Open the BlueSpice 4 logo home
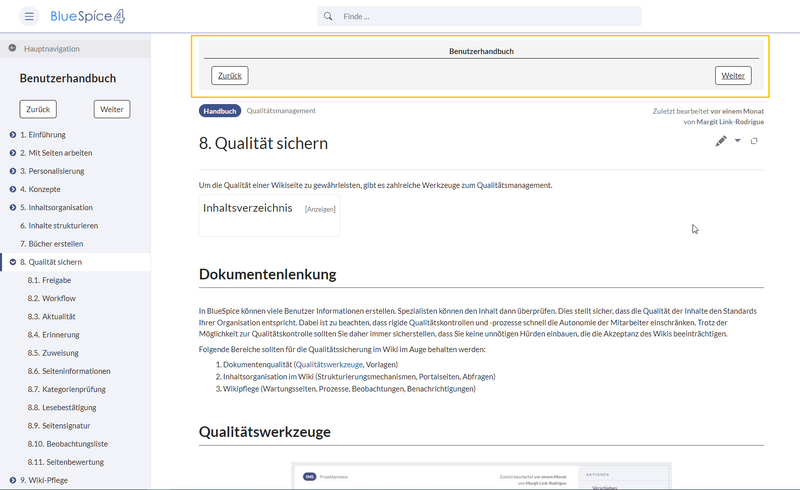Image resolution: width=800 pixels, height=490 pixels. pos(87,16)
